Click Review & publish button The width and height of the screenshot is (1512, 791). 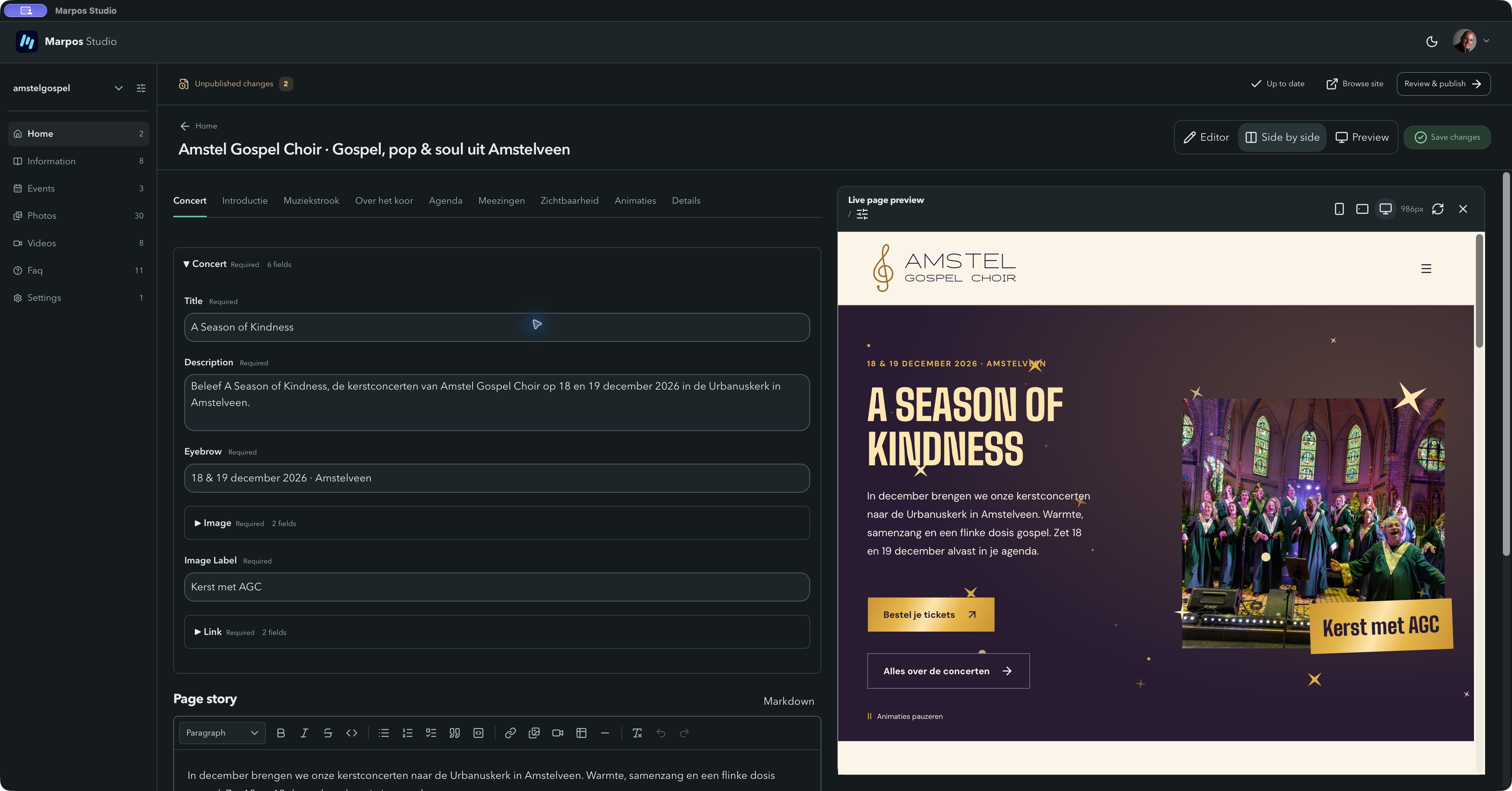click(1443, 84)
